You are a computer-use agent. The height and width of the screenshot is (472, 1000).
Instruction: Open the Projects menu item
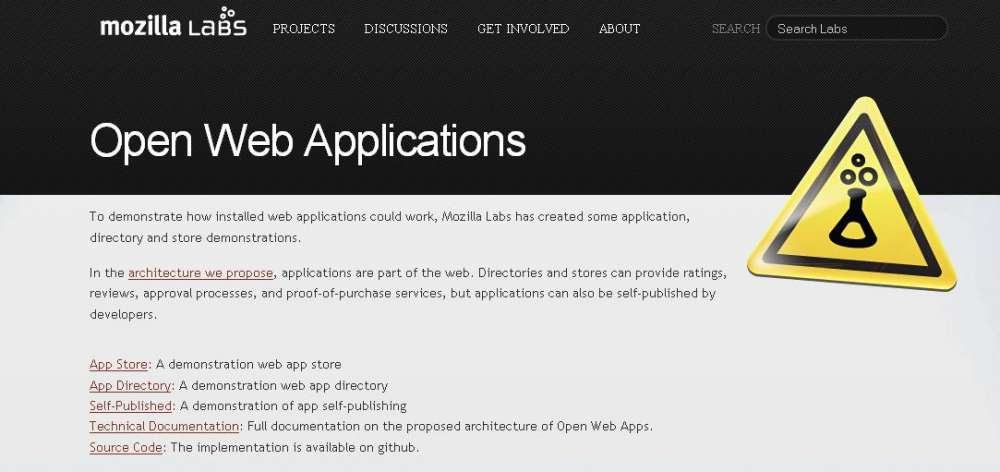point(304,29)
